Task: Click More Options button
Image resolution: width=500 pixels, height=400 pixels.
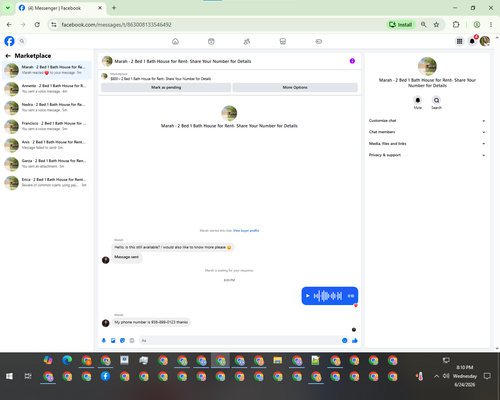Action: pyautogui.click(x=295, y=87)
